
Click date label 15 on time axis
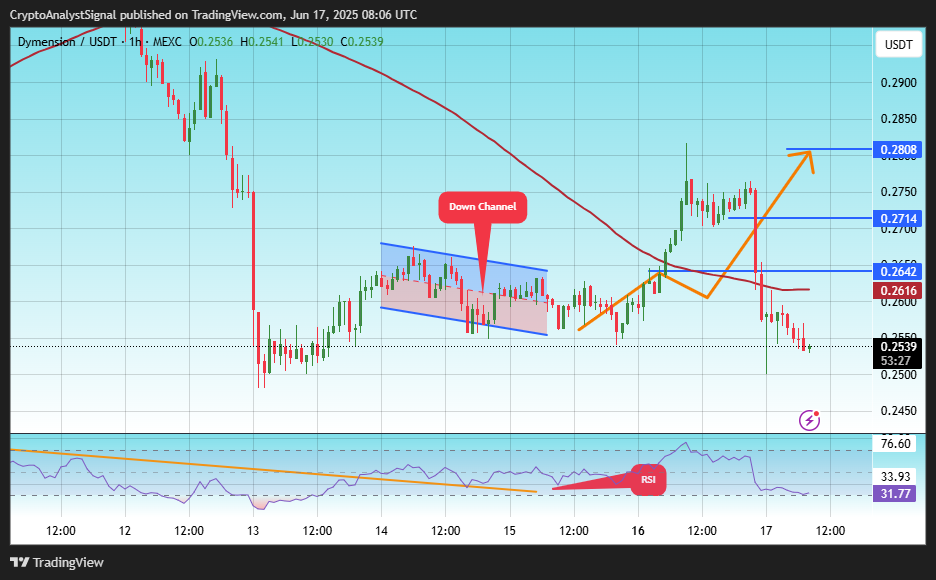(509, 530)
